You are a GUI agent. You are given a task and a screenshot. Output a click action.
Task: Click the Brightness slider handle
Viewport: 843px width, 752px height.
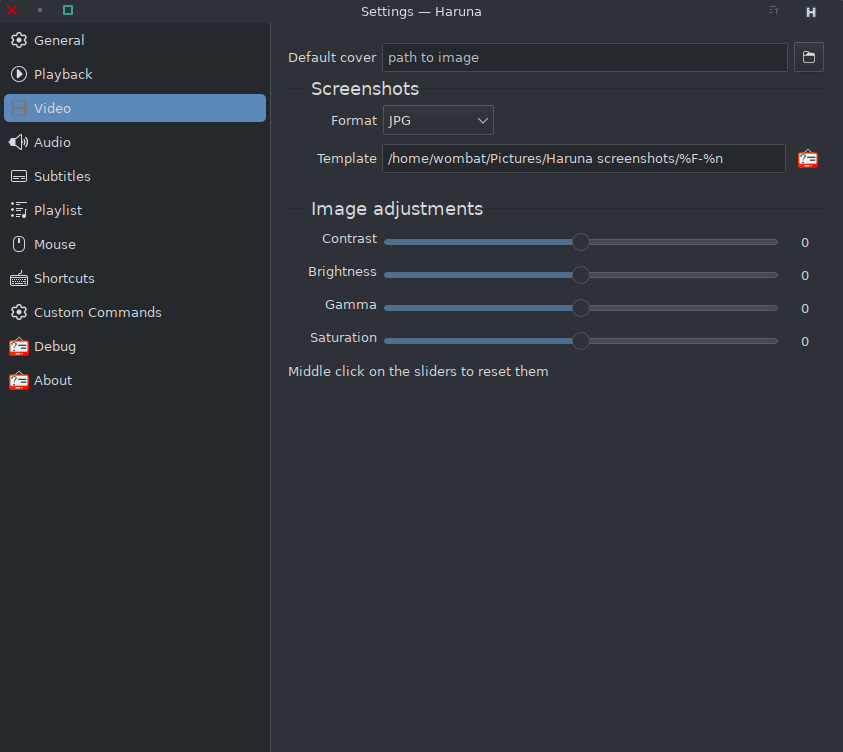click(580, 275)
